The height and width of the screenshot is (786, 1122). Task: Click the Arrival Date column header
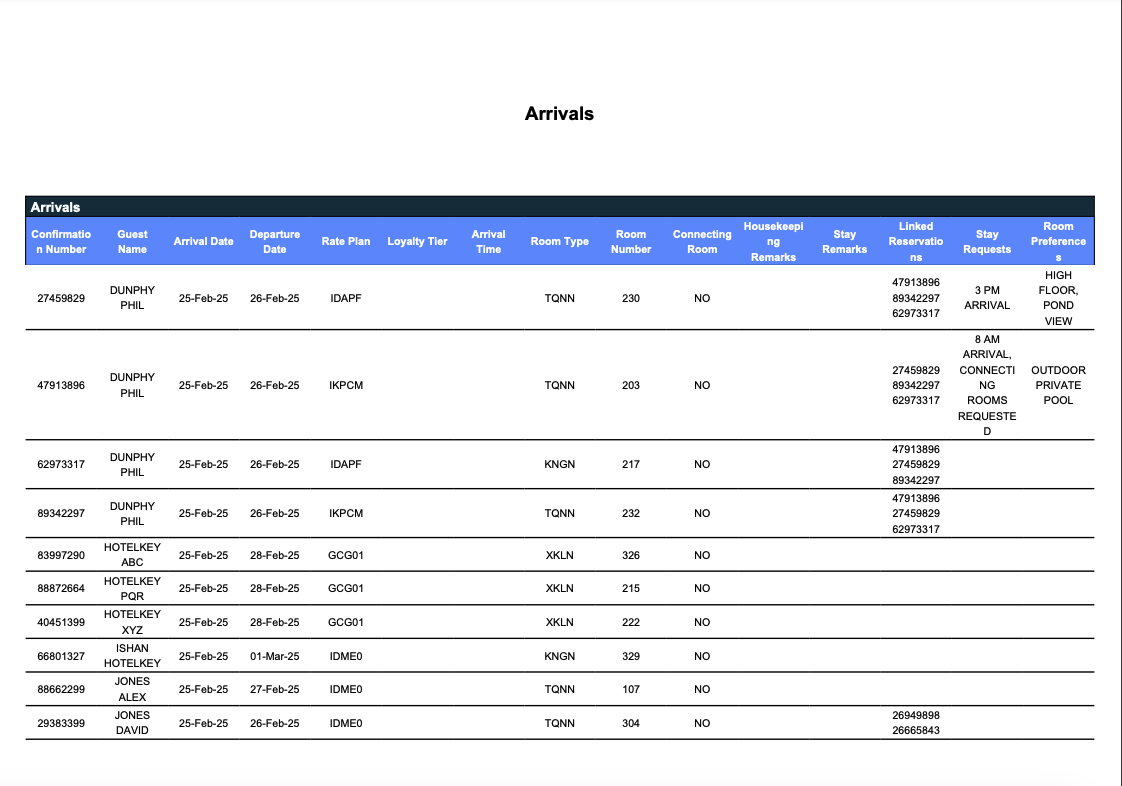tap(204, 240)
